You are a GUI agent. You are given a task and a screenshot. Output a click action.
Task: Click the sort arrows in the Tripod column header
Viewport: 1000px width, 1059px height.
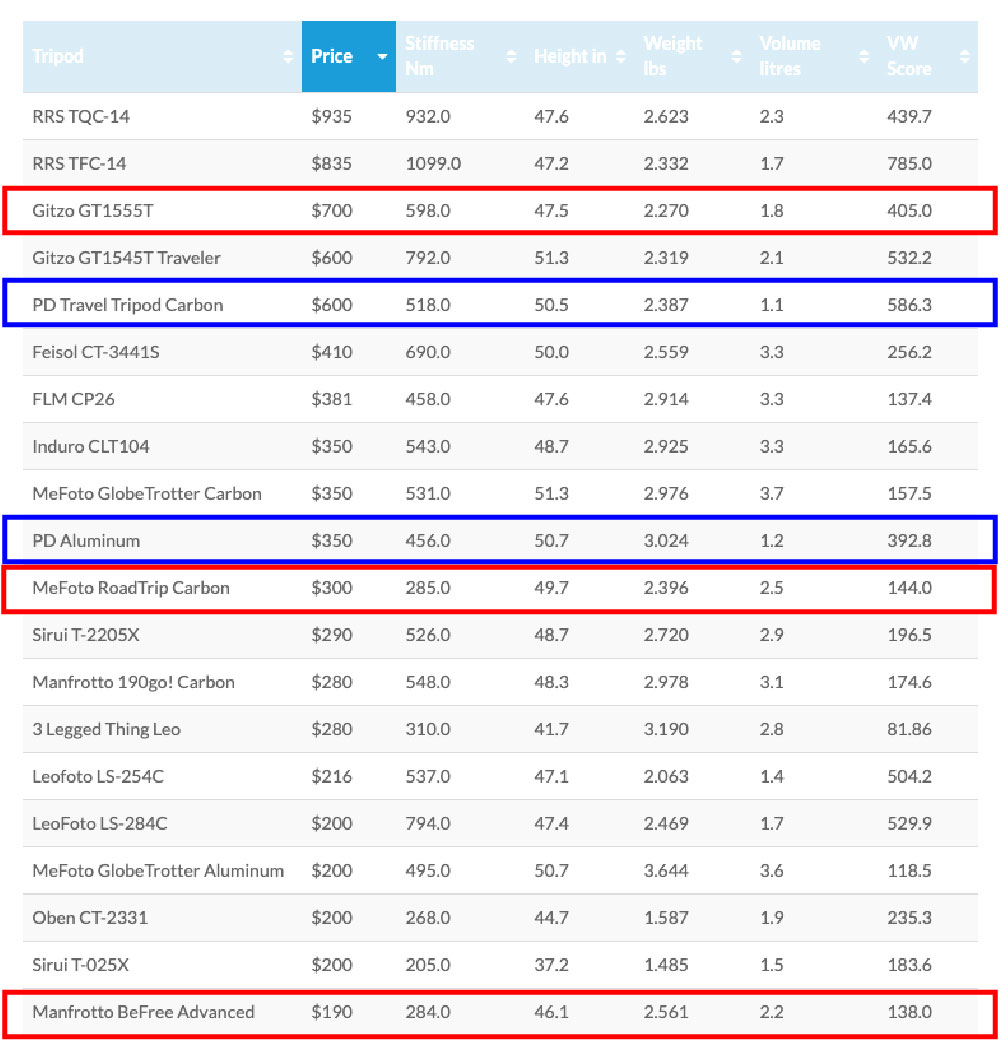[x=289, y=57]
